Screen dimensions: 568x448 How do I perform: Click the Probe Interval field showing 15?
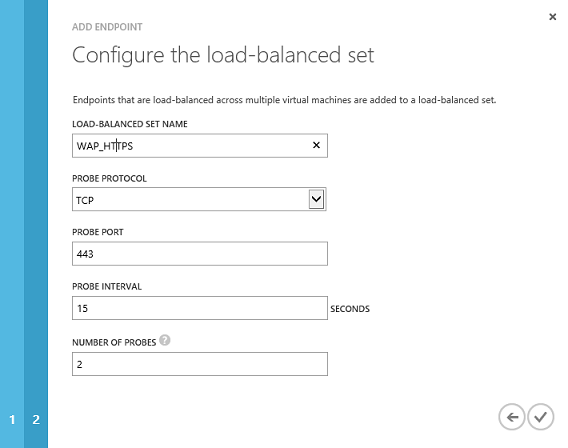coord(200,308)
